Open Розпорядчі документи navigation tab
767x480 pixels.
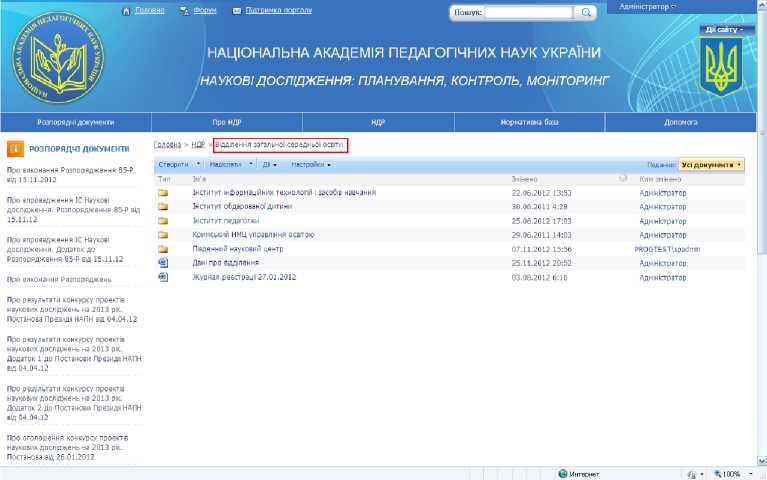[x=76, y=122]
